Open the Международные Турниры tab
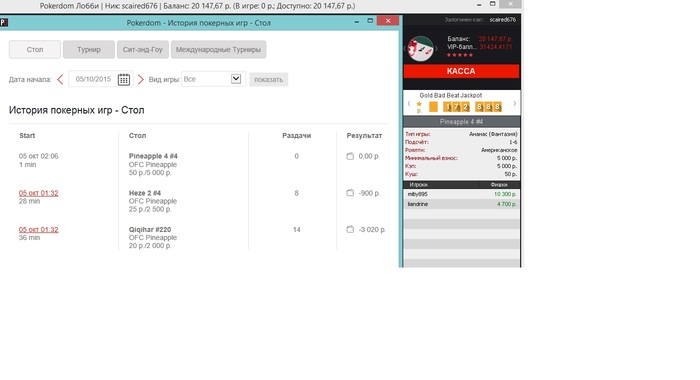Screen dimensions: 700x380 tap(218, 50)
